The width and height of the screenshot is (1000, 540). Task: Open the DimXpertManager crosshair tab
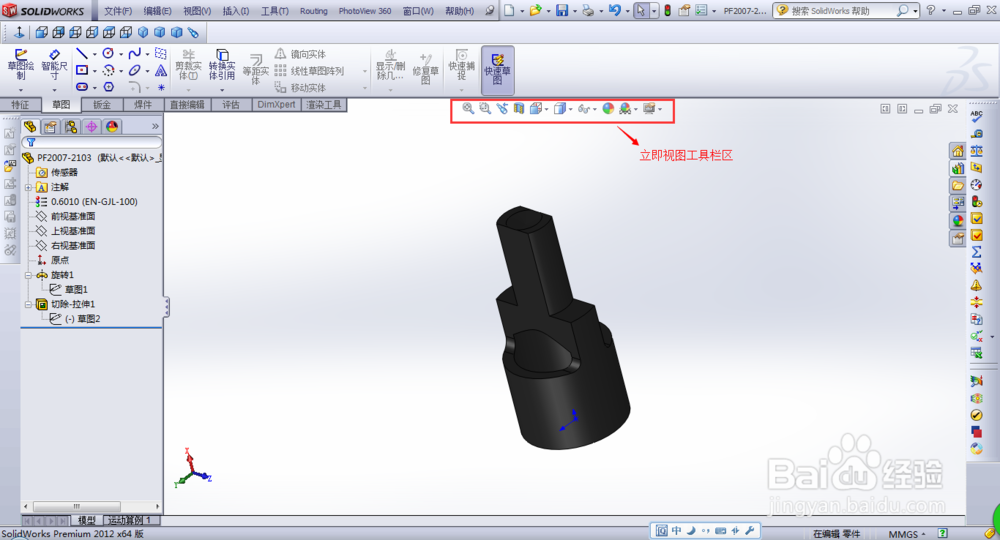(x=91, y=126)
